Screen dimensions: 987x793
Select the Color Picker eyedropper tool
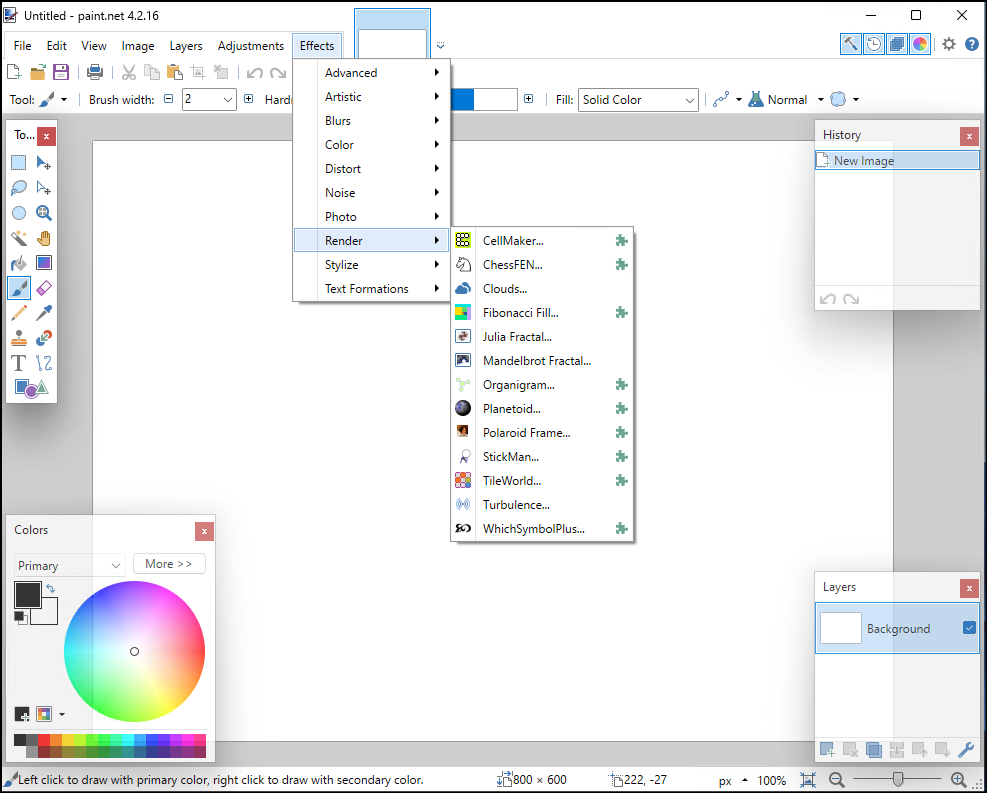[44, 313]
